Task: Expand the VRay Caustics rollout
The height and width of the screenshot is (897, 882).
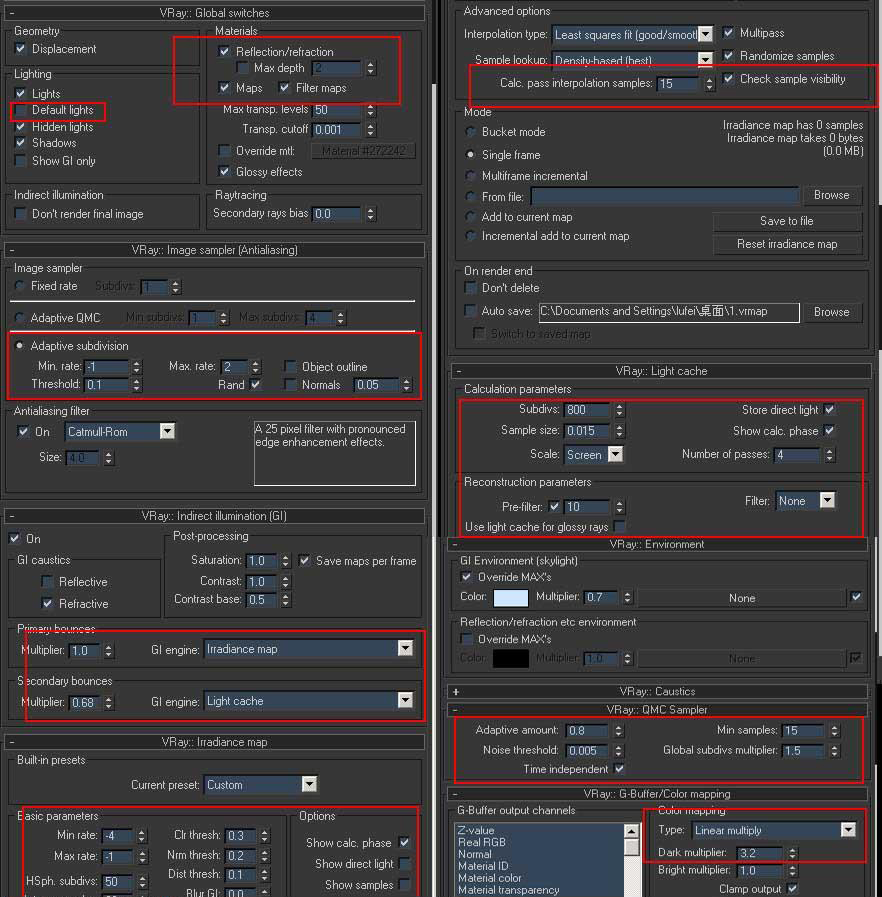Action: (657, 691)
